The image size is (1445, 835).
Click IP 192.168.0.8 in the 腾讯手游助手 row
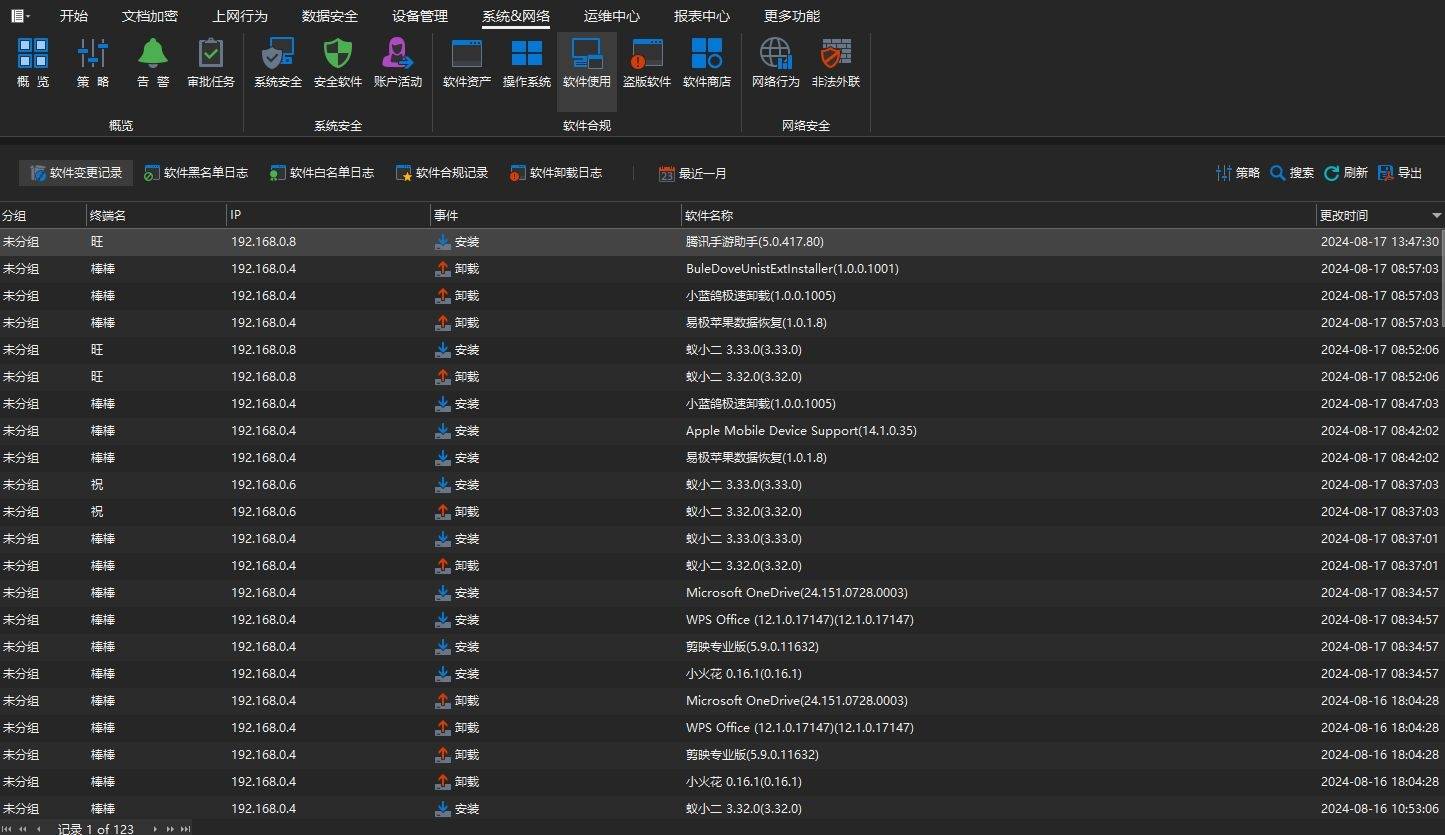[x=263, y=242]
